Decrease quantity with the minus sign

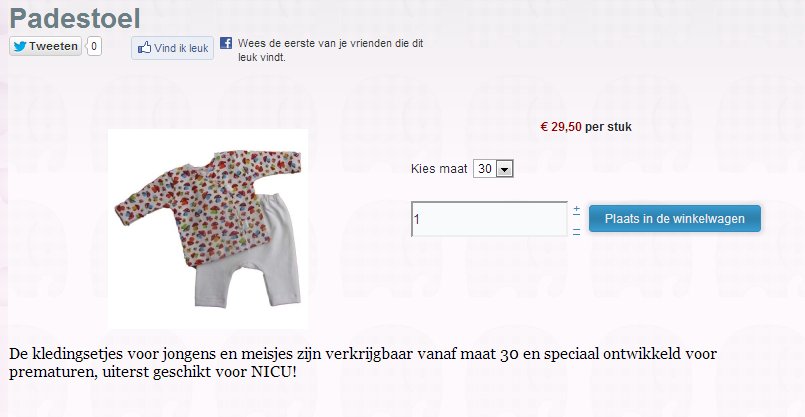tap(576, 231)
